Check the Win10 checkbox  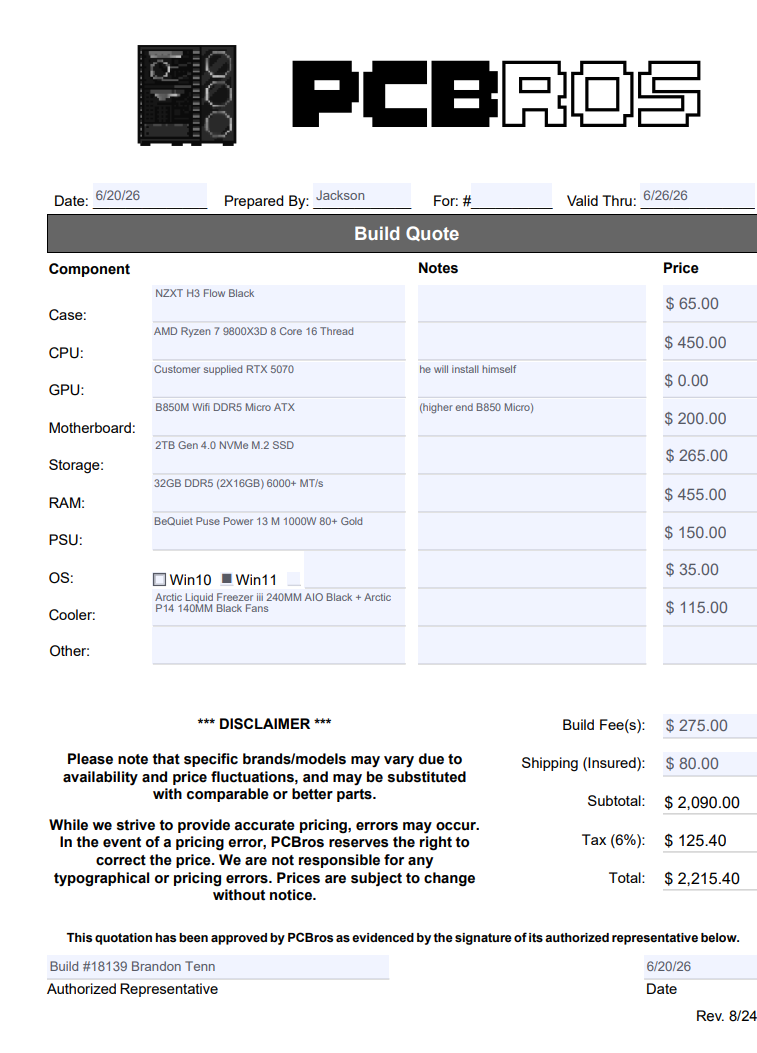coord(159,580)
